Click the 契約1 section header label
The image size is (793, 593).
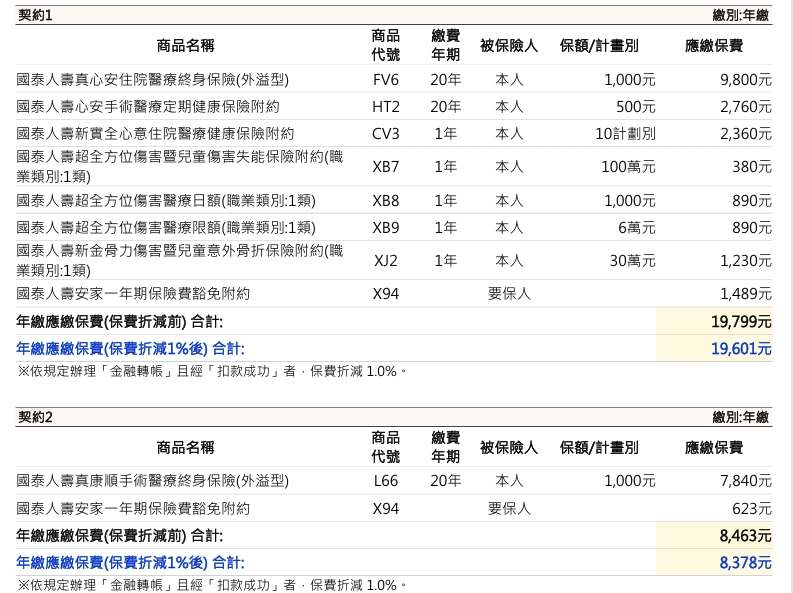tap(35, 15)
